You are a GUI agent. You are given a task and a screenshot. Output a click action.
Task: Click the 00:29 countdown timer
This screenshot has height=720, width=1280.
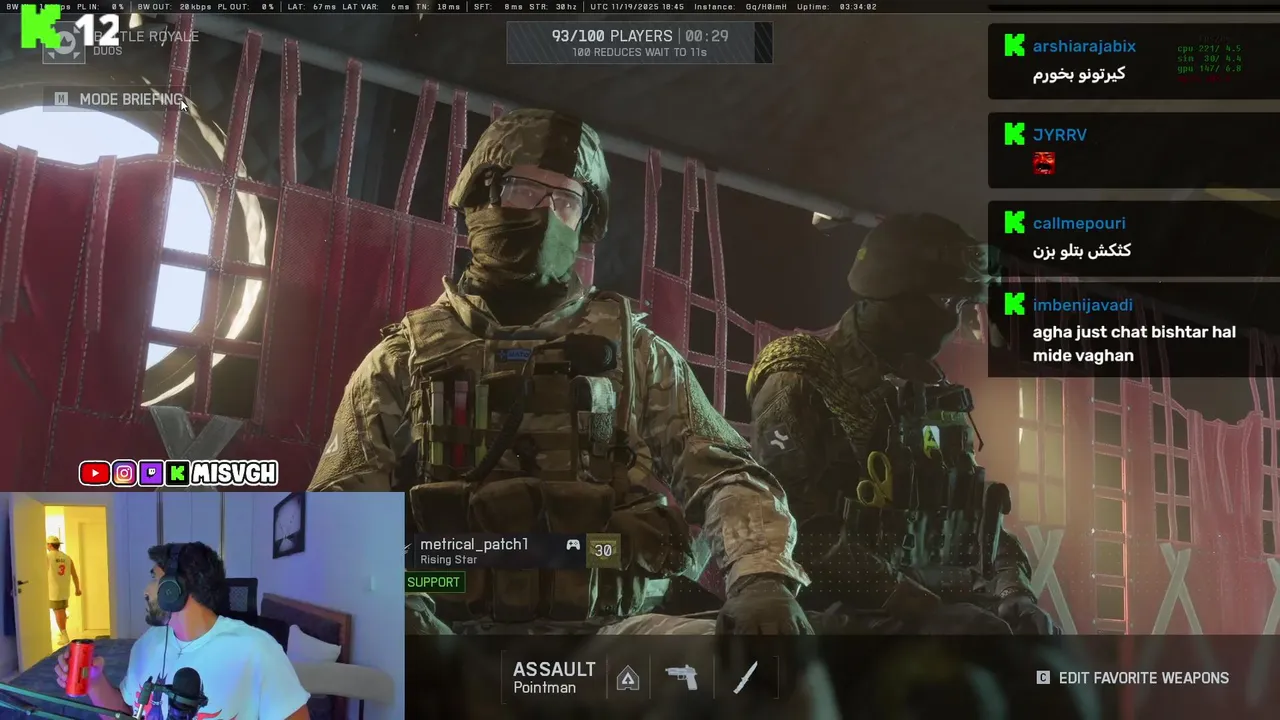click(706, 35)
